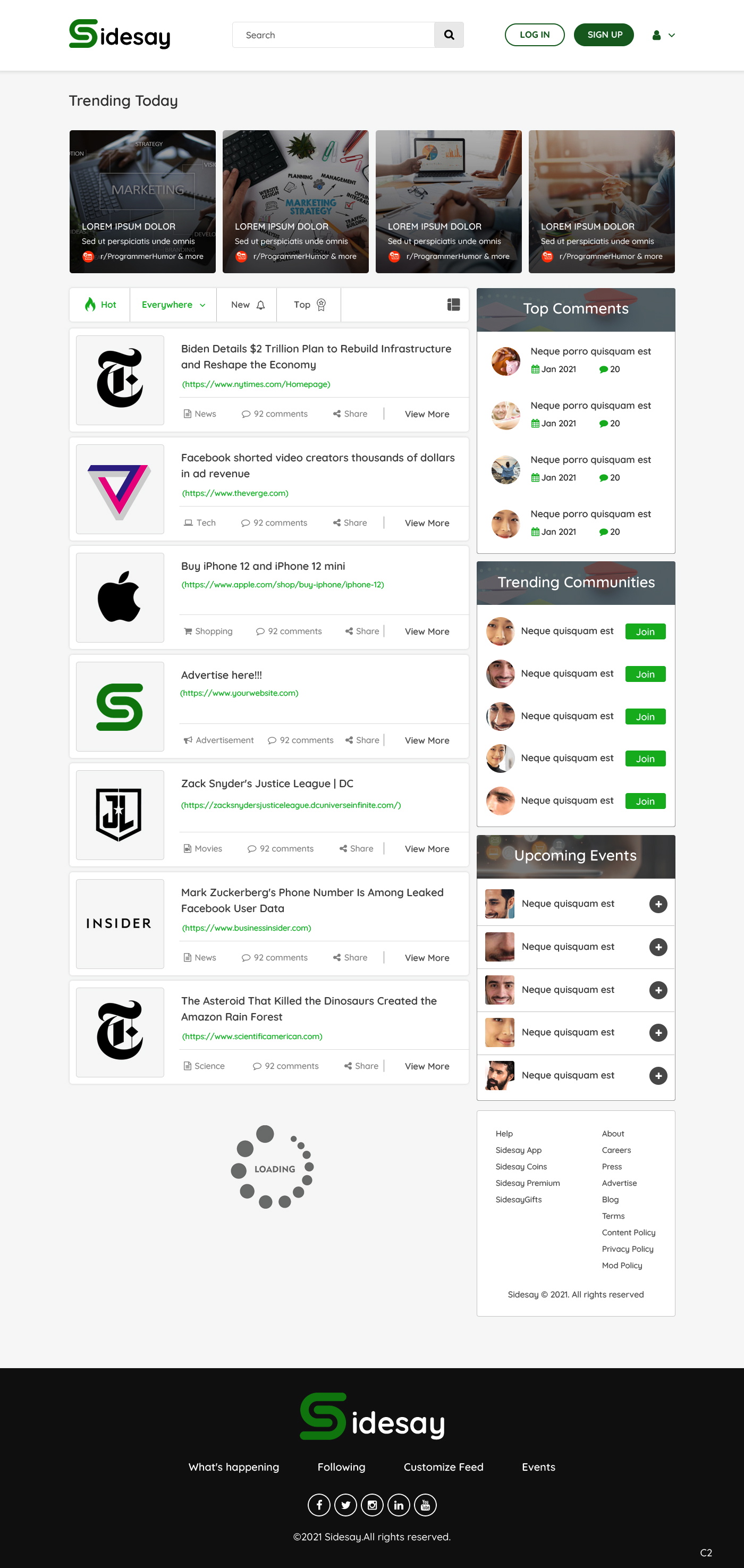This screenshot has height=1568, width=744.
Task: Click the Instagram icon in footer
Action: (373, 1505)
